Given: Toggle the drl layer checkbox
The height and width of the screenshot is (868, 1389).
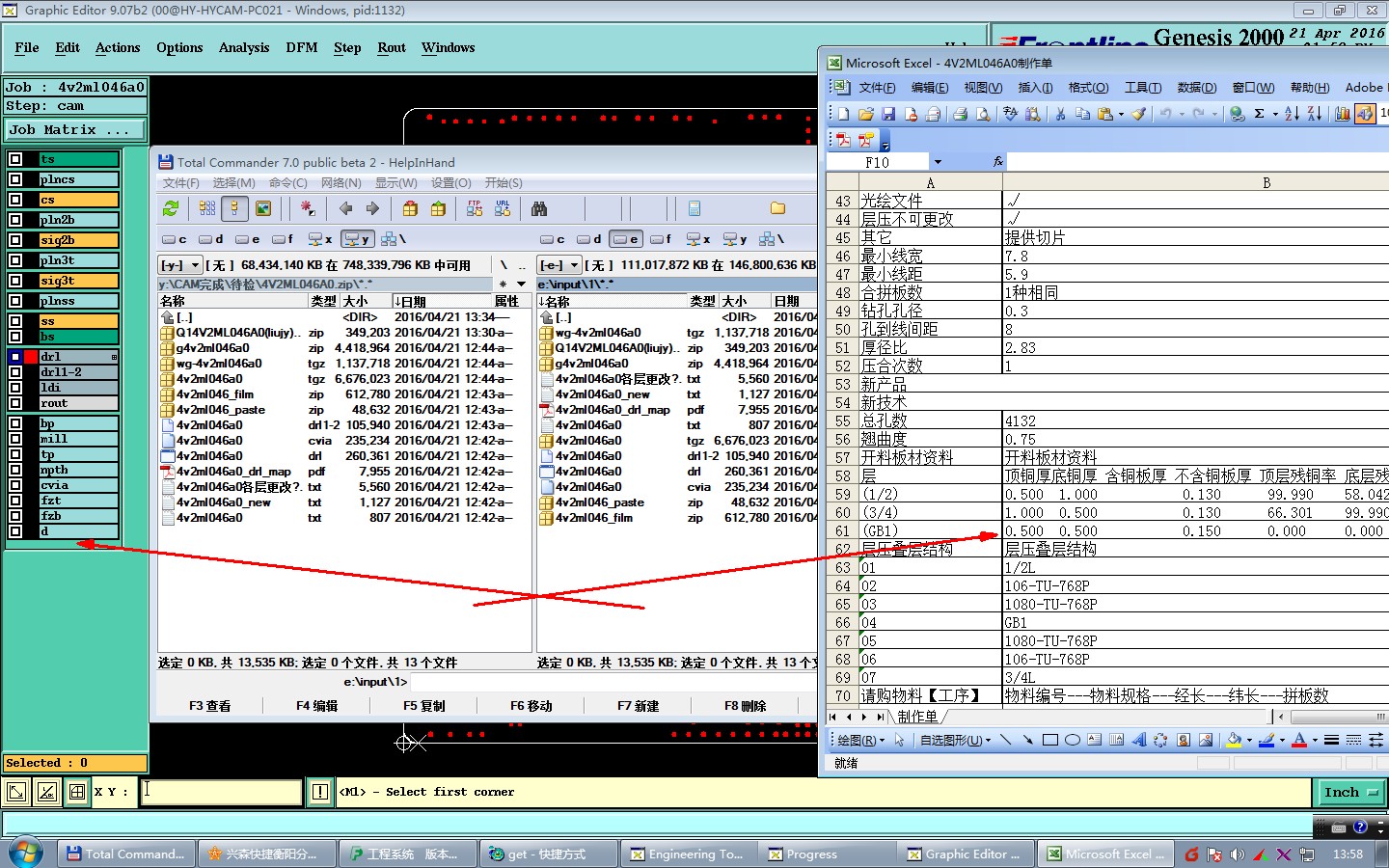Looking at the screenshot, I should (x=15, y=357).
